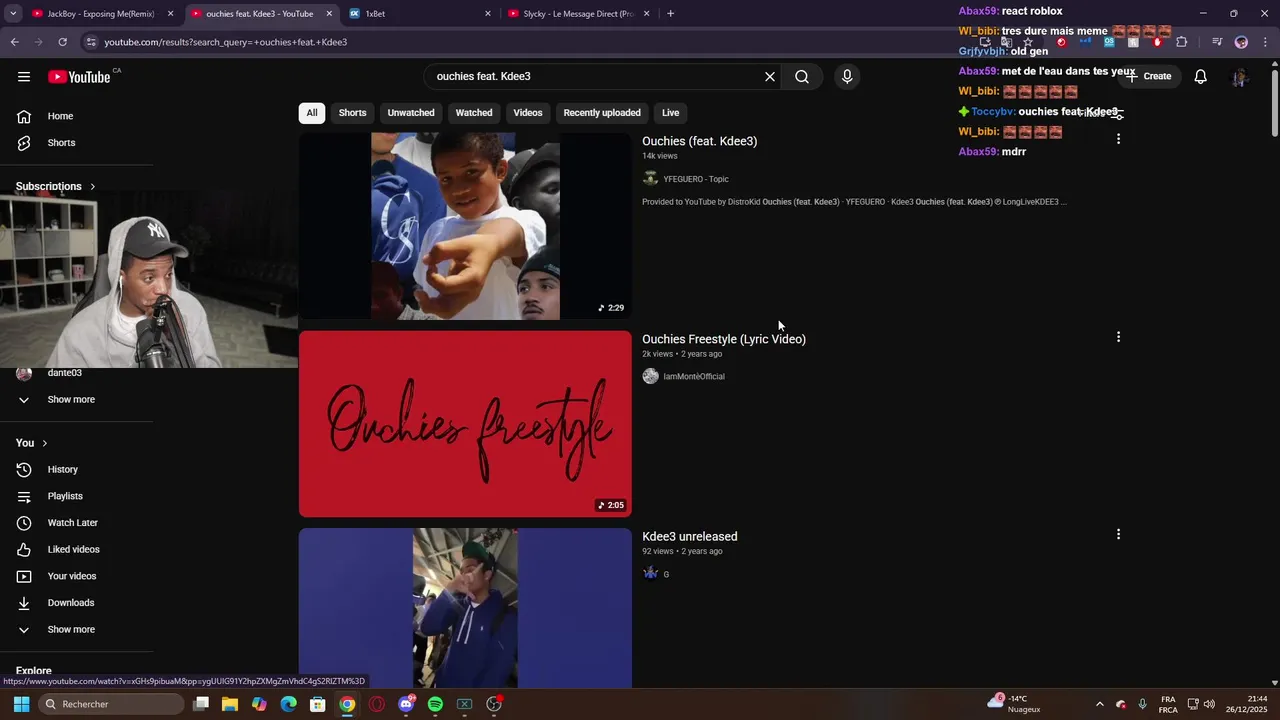Switch to the Slycky - Le Message Direct tab
1280x720 pixels.
pos(578,14)
